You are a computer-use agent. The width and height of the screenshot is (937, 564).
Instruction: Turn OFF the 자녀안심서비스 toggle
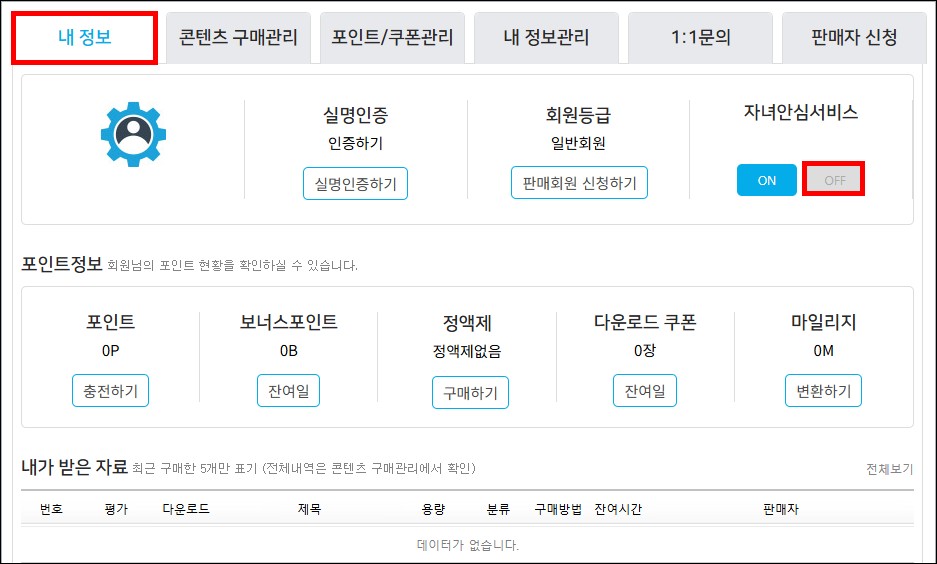[x=834, y=179]
